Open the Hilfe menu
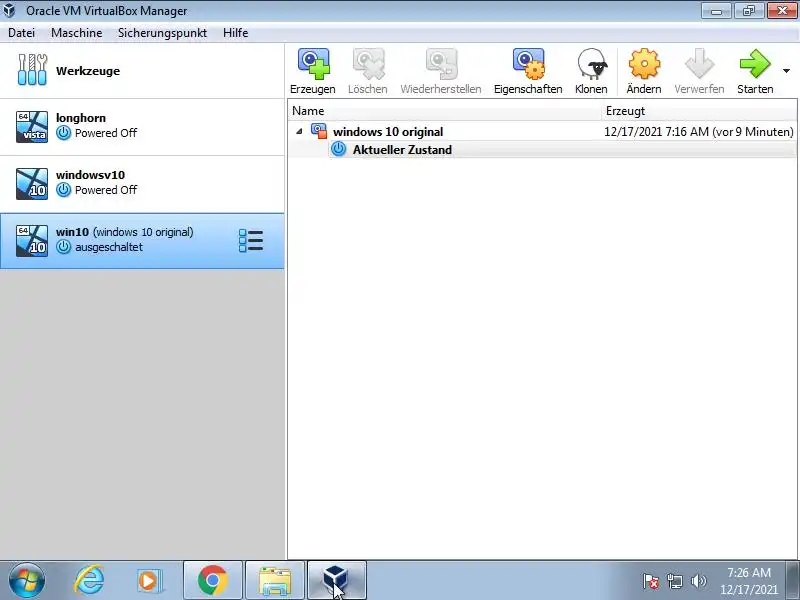 click(x=236, y=33)
